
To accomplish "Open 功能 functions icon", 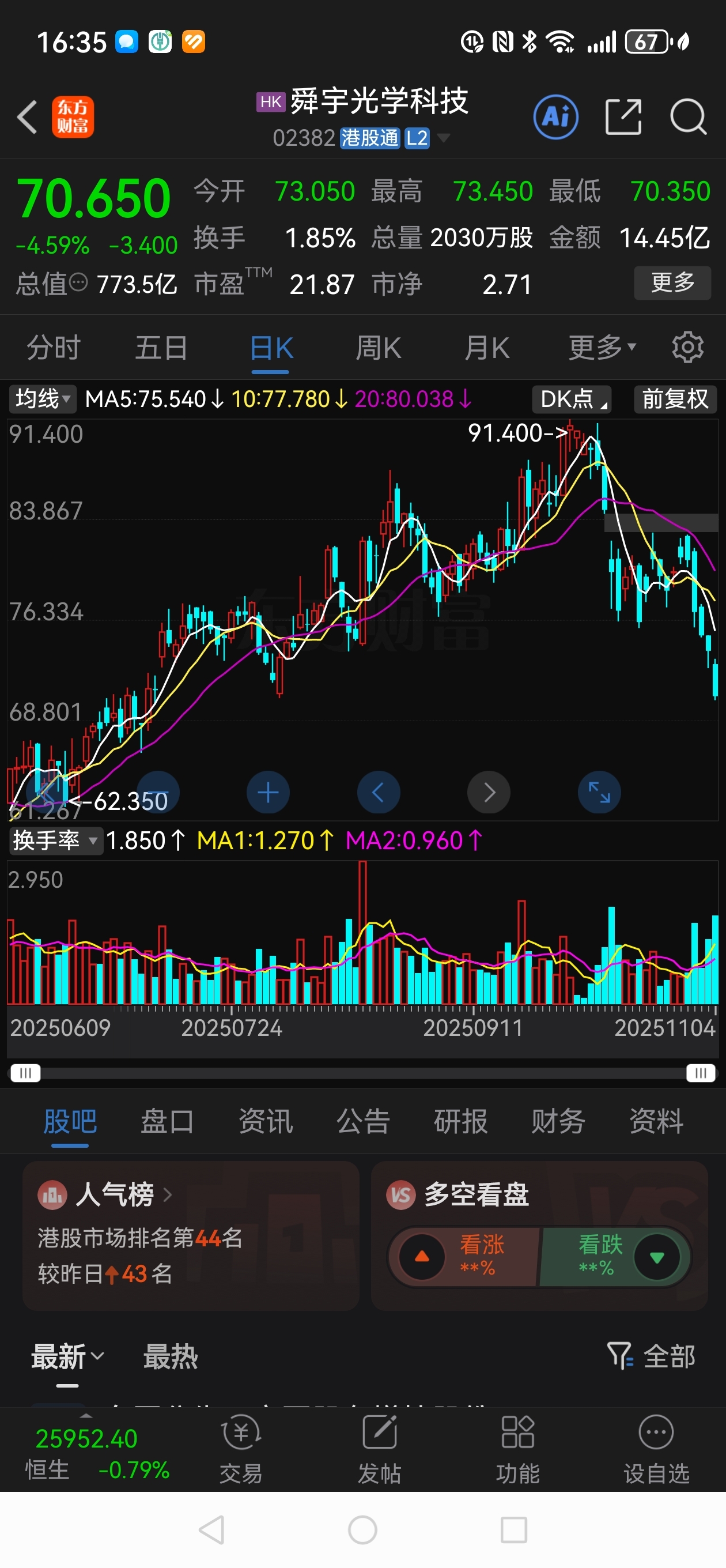I will point(518,1449).
